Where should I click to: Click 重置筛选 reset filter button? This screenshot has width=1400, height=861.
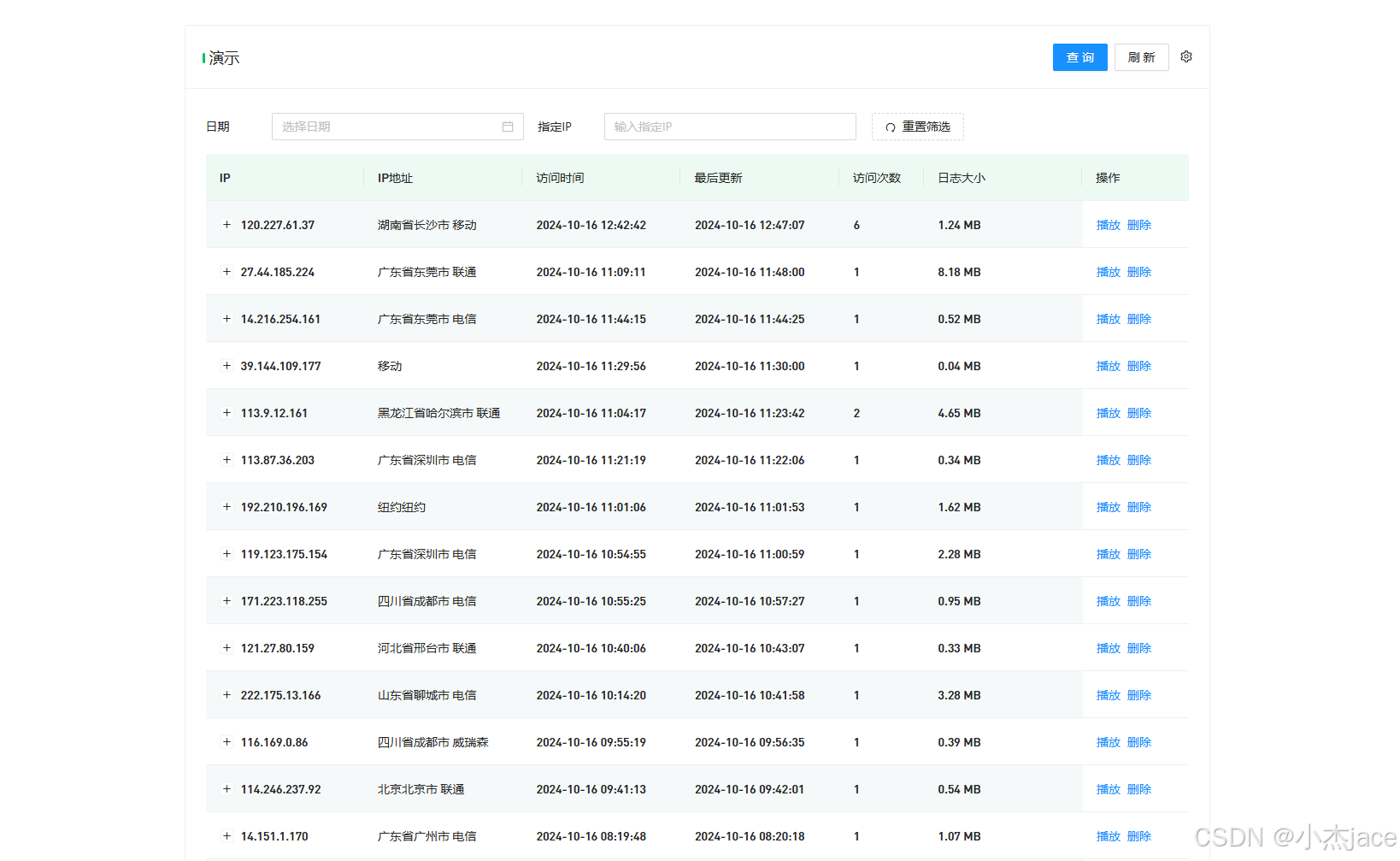coord(917,127)
